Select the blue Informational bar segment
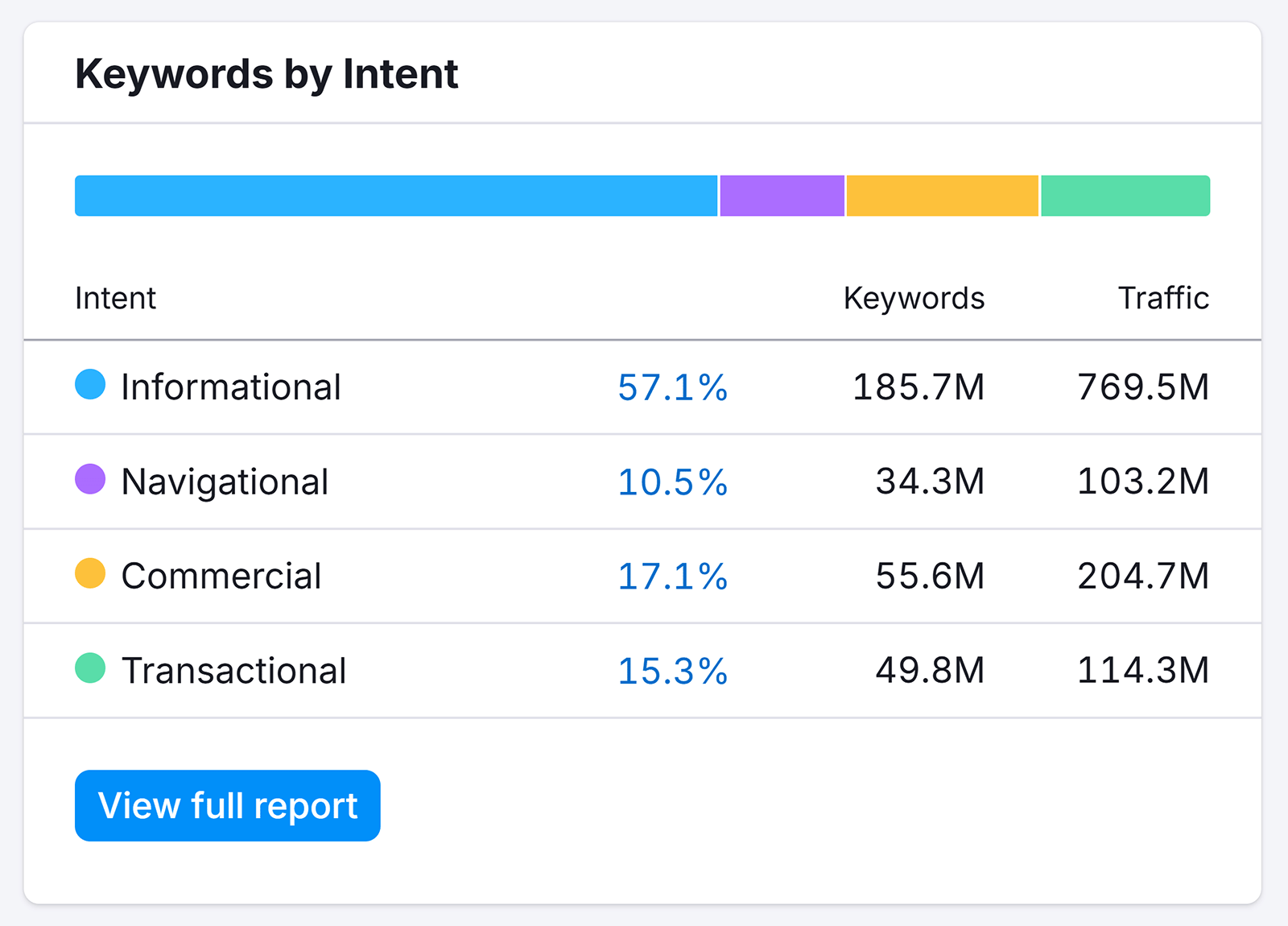 coord(394,195)
